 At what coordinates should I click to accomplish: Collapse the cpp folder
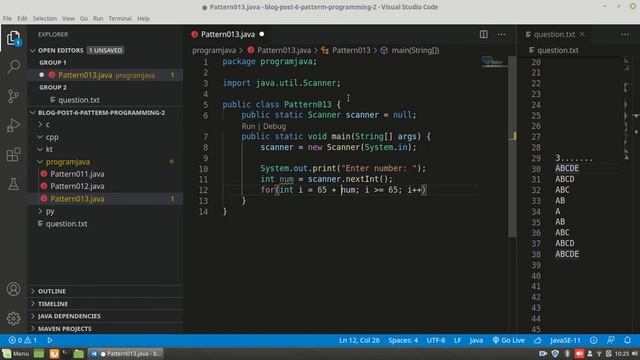coord(105,137)
